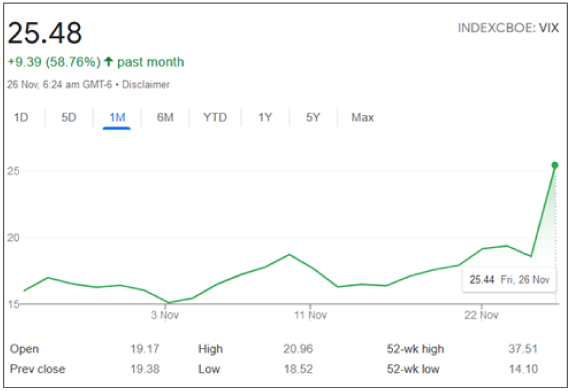Click the 25.48 current price
The width and height of the screenshot is (570, 391).
click(45, 33)
